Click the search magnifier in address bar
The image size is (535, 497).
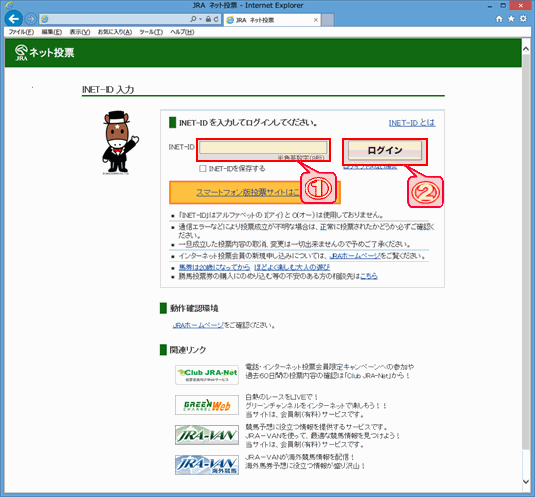(x=193, y=19)
